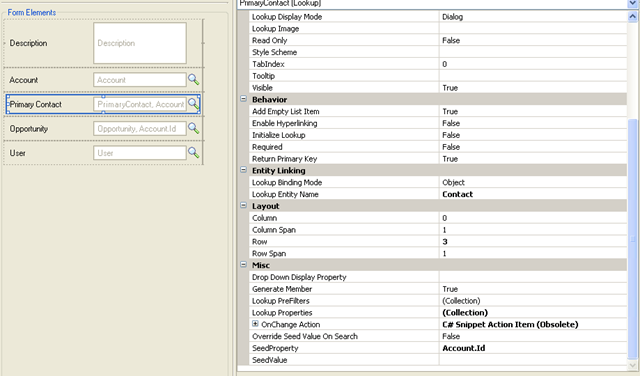Select the Opportunity form label

point(29,129)
